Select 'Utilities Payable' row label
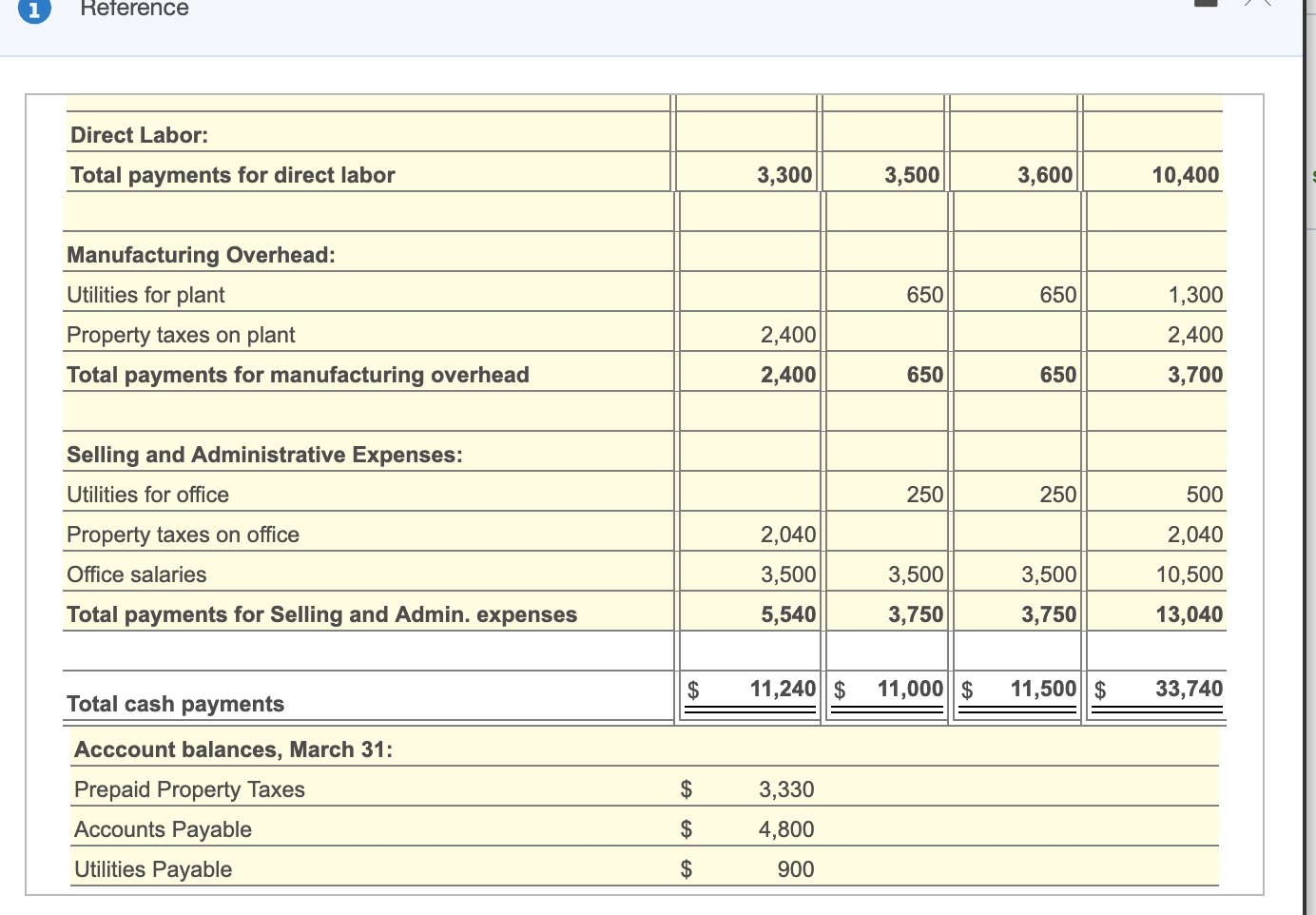The width and height of the screenshot is (1316, 915). point(153,869)
